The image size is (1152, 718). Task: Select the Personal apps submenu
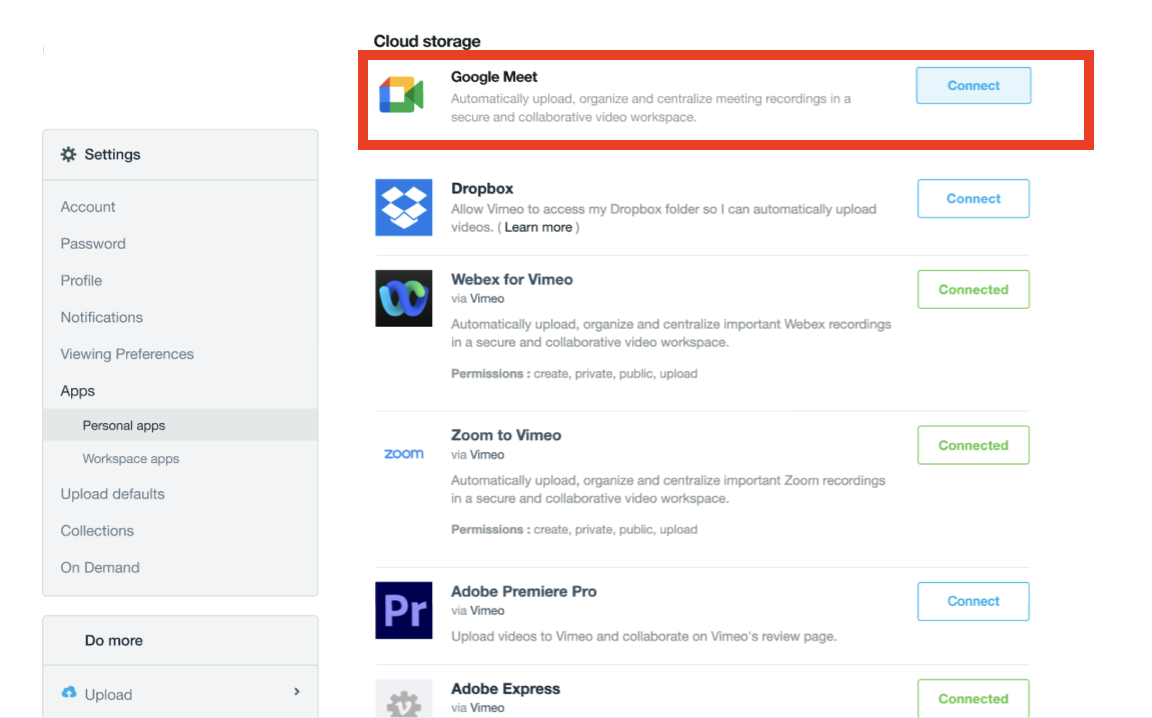click(180, 426)
